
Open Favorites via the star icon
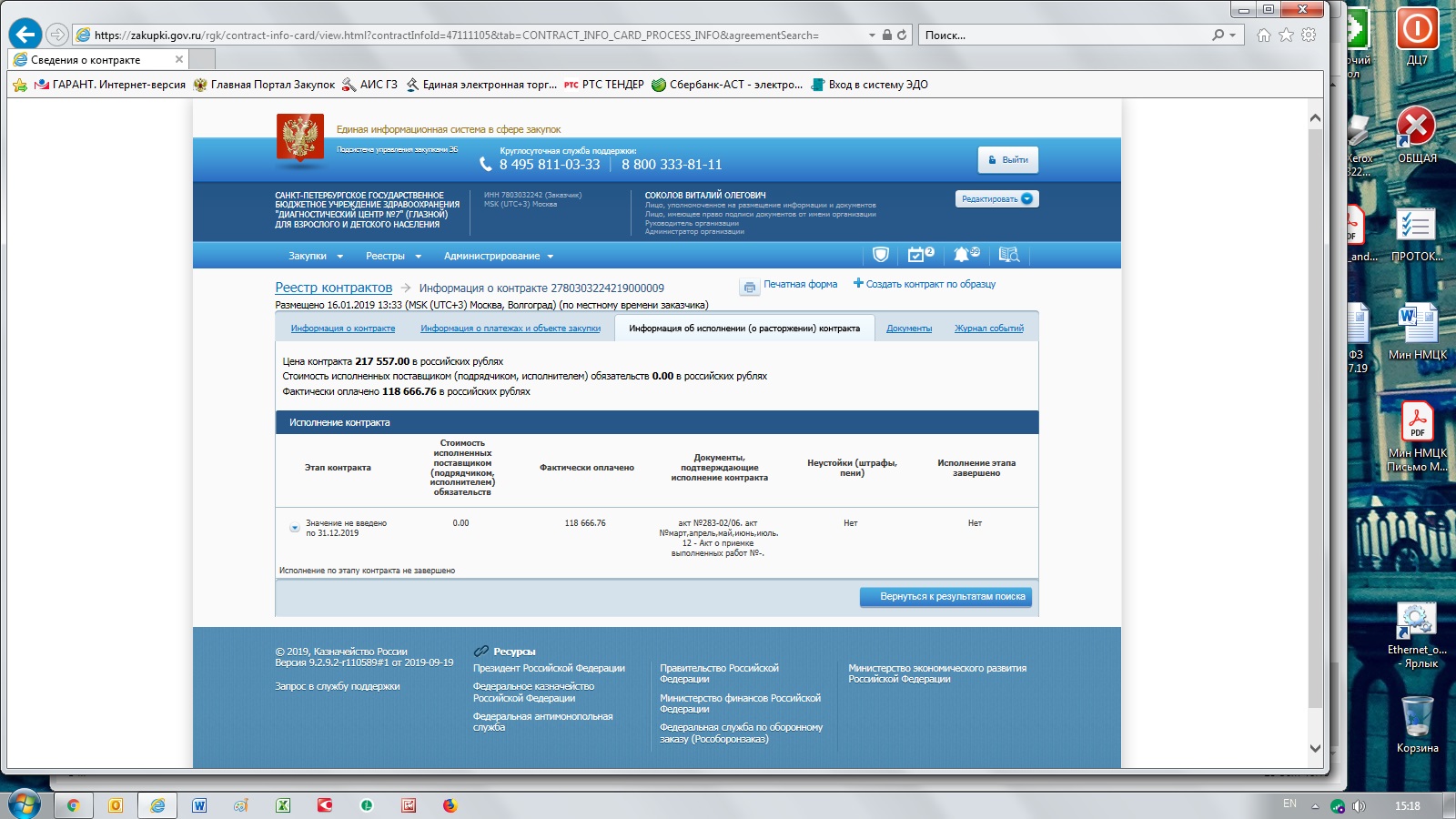(1286, 35)
